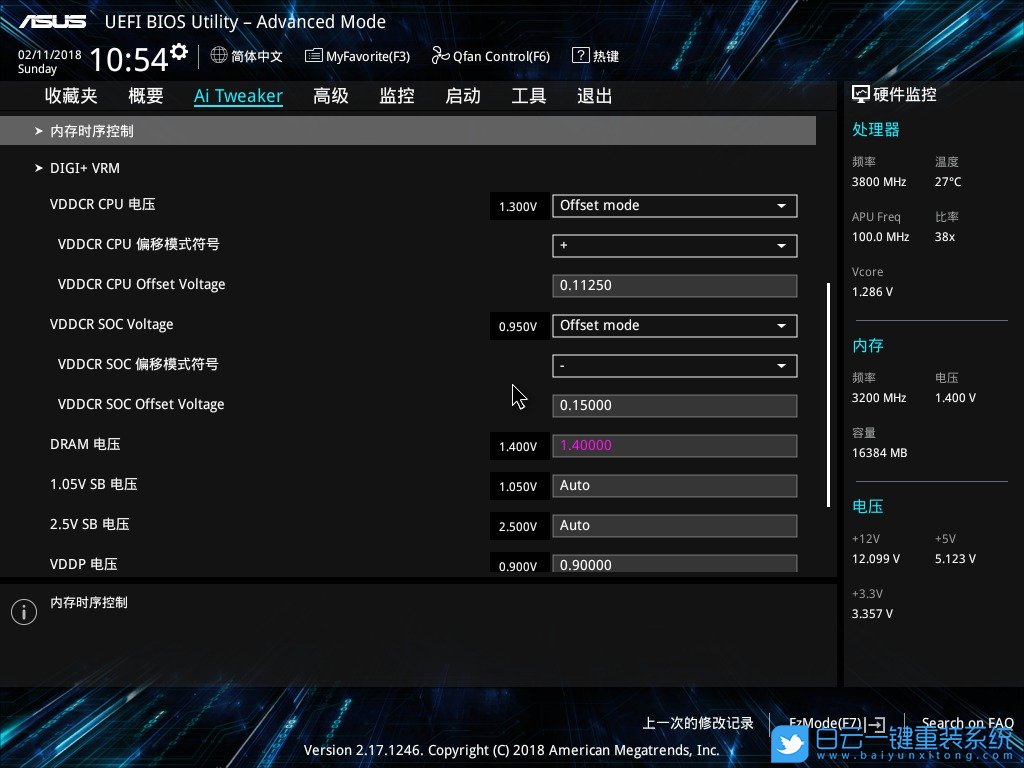Switch to the 监控 tab
This screenshot has width=1024, height=768.
click(397, 95)
